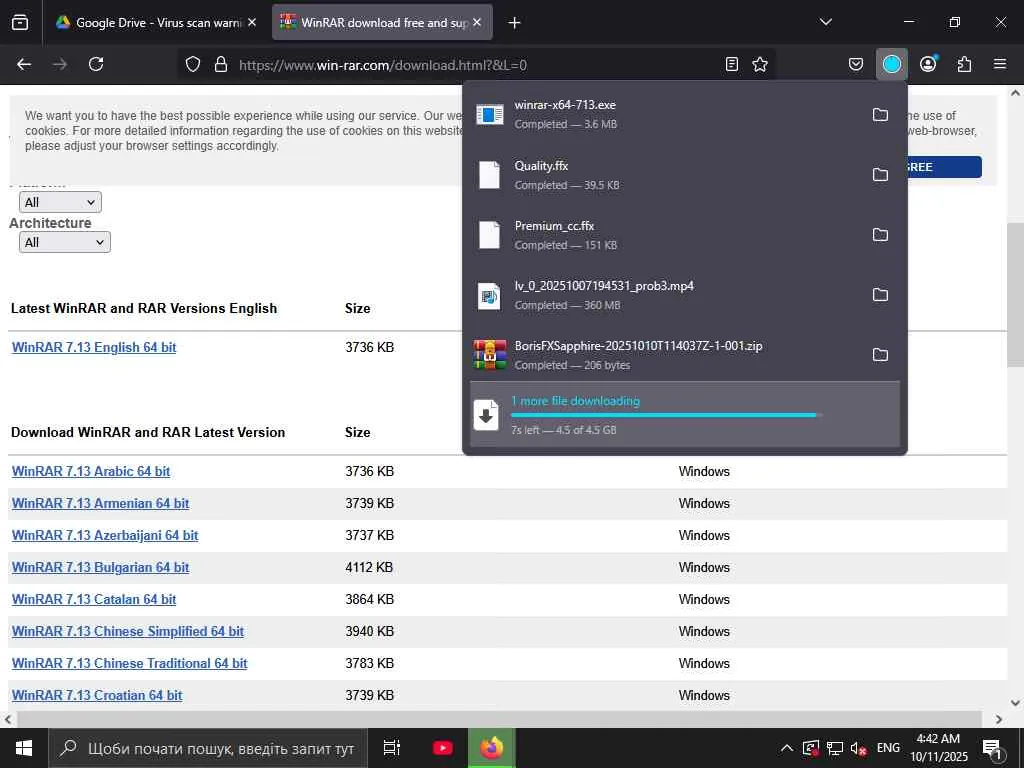Image resolution: width=1024 pixels, height=768 pixels.
Task: Click the page scroll-down arrow
Action: tap(1016, 703)
